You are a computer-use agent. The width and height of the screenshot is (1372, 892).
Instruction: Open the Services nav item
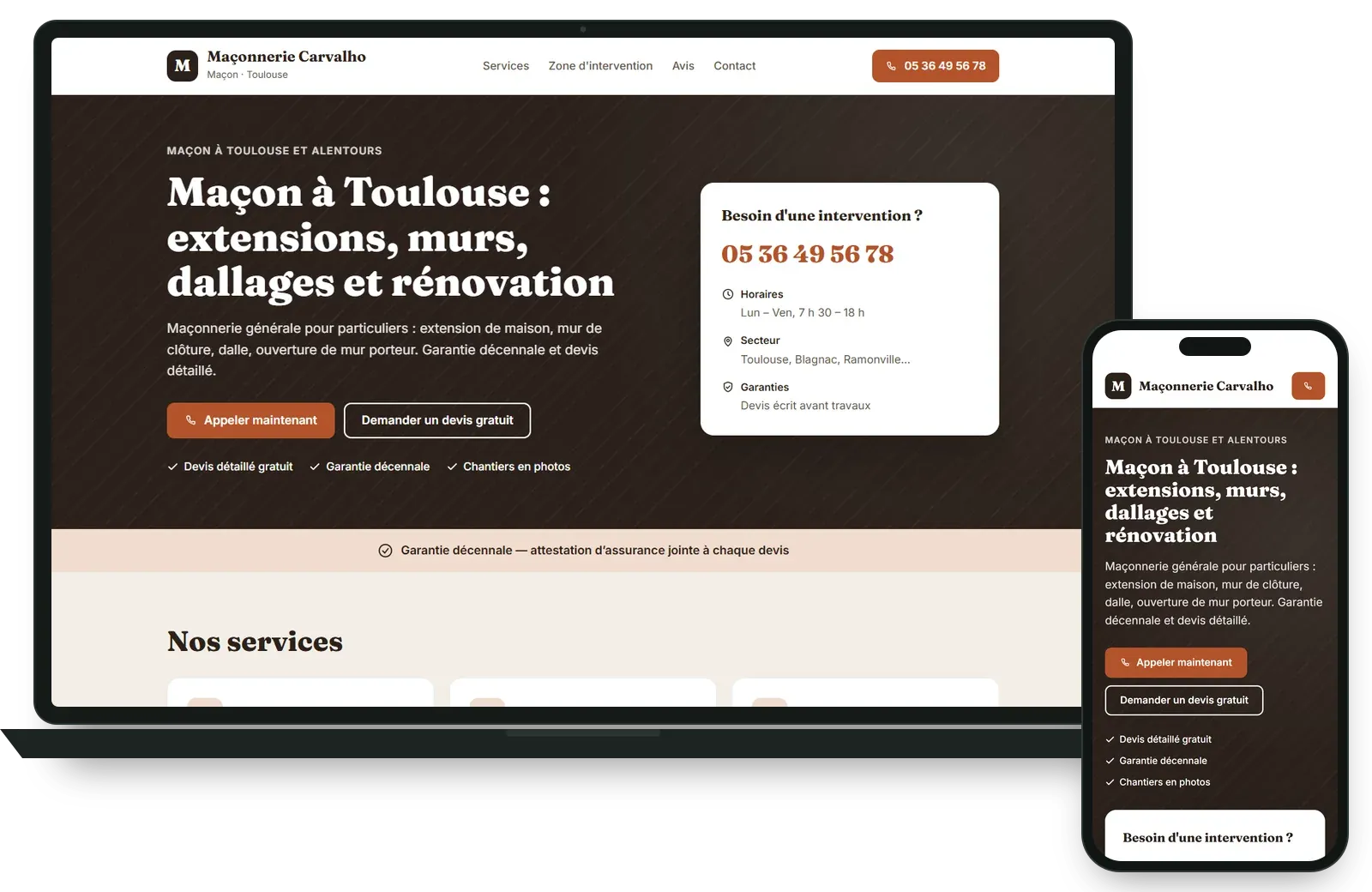click(x=506, y=66)
